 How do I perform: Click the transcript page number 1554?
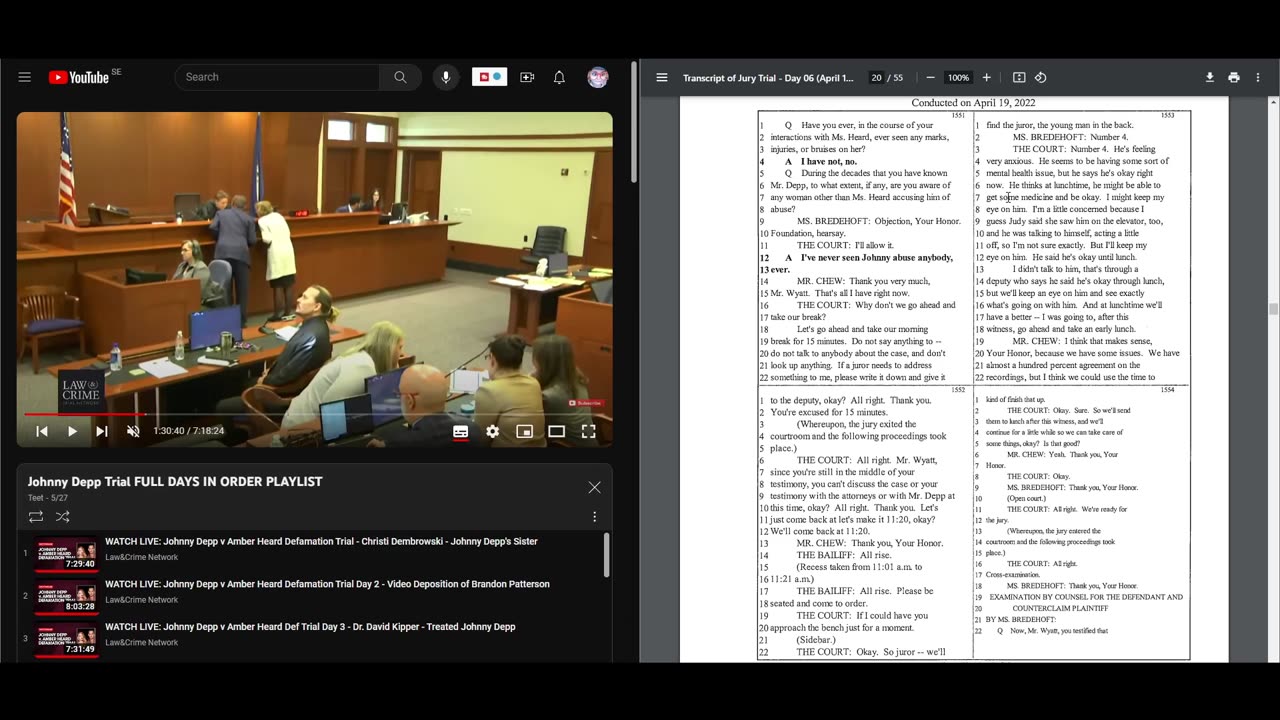tap(1168, 390)
